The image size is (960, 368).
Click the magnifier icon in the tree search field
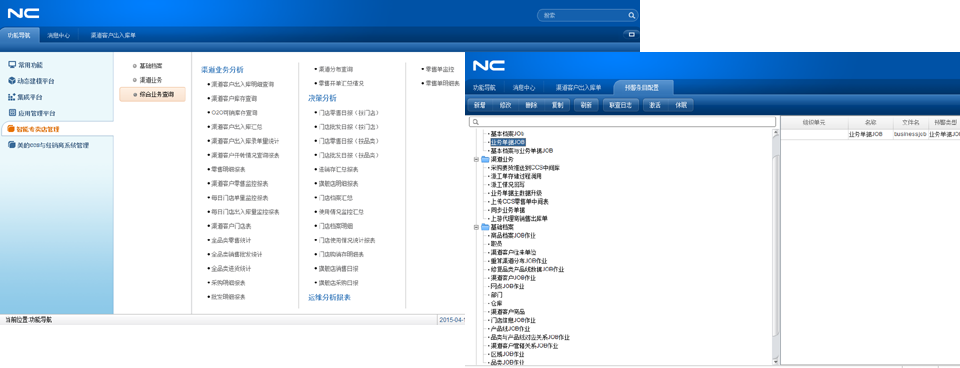click(x=476, y=122)
